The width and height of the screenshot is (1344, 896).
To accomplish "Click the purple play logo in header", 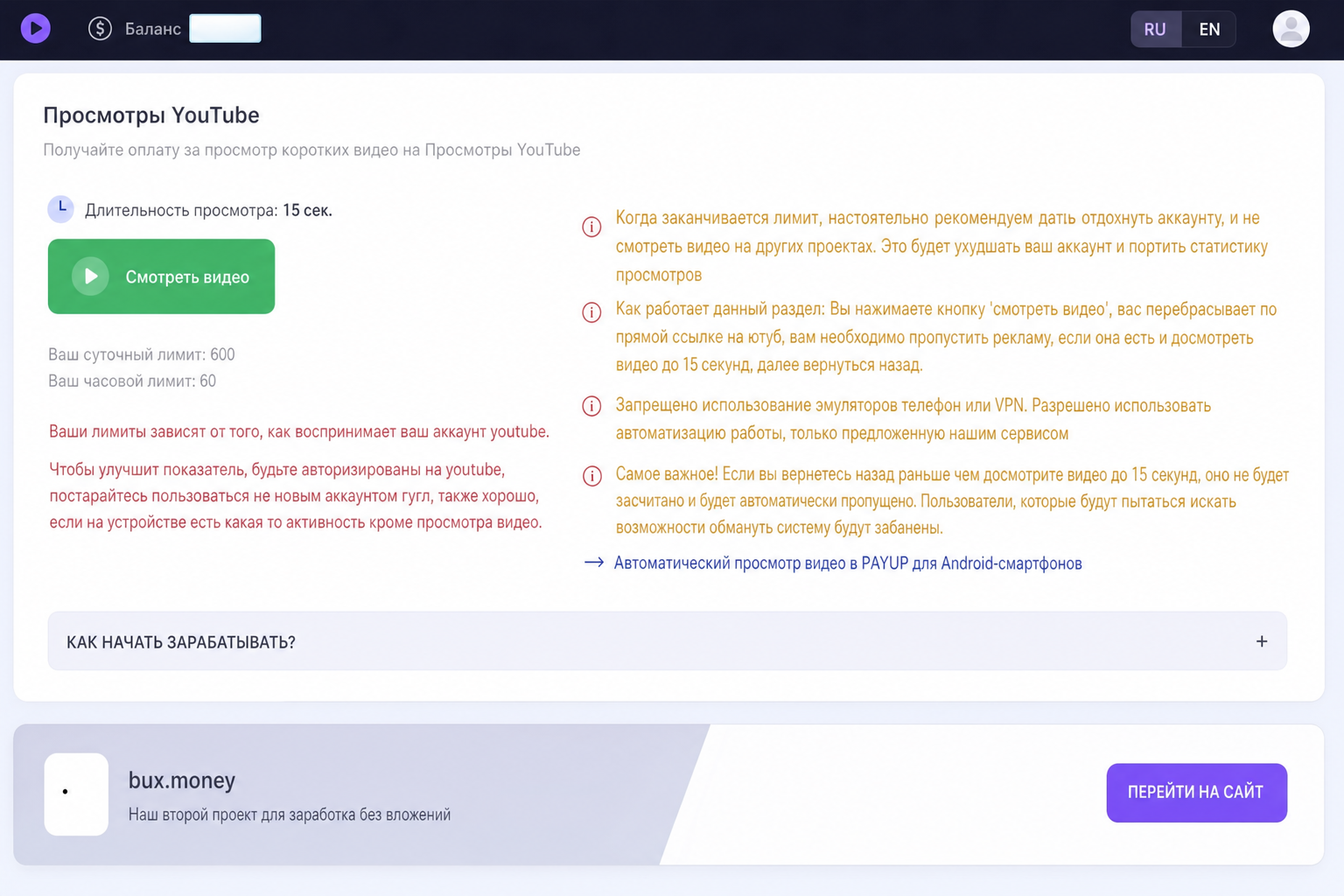I will [36, 29].
